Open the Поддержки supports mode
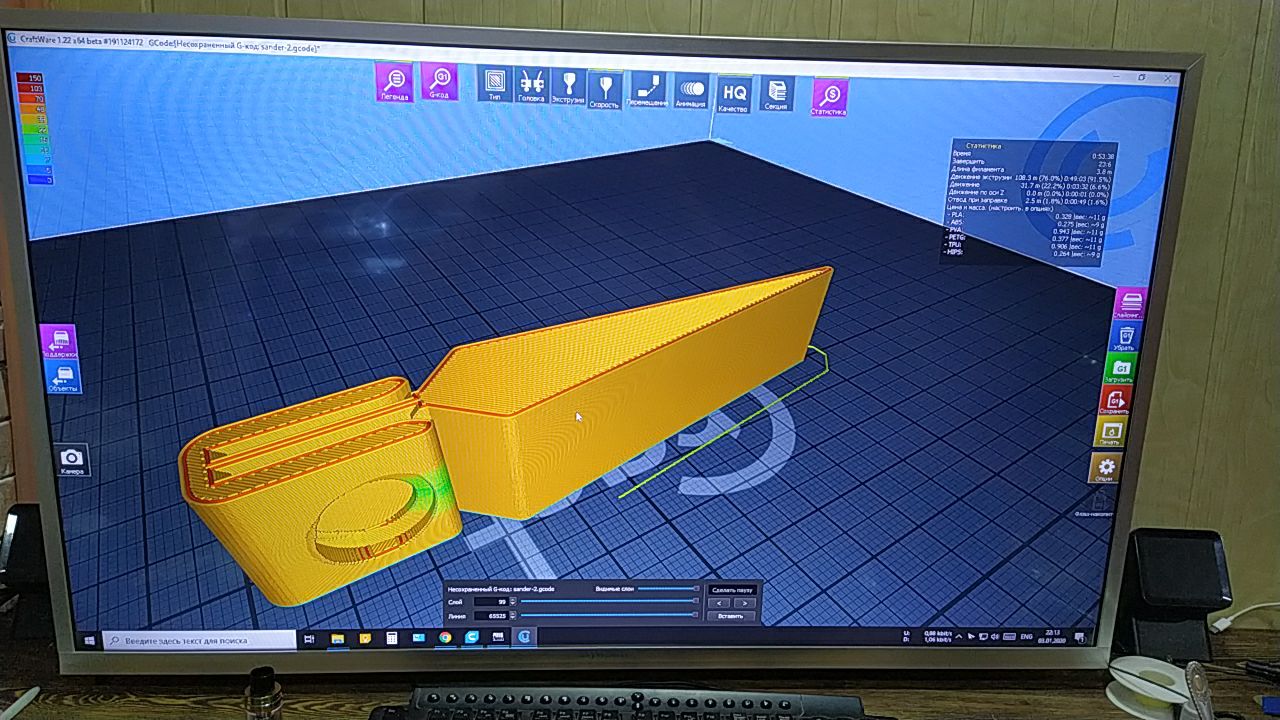 pyautogui.click(x=60, y=342)
